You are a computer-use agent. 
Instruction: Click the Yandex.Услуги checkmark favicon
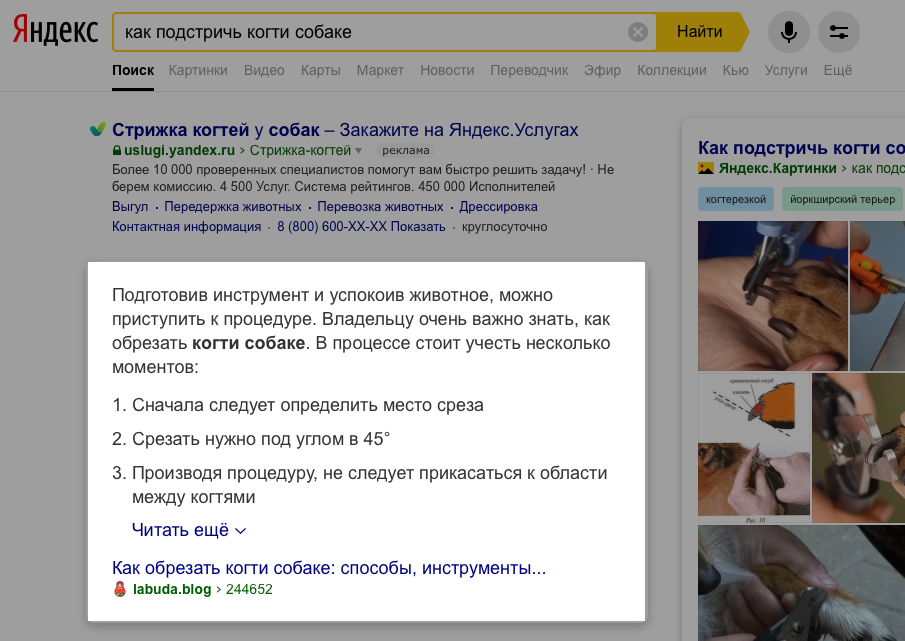pyautogui.click(x=98, y=129)
